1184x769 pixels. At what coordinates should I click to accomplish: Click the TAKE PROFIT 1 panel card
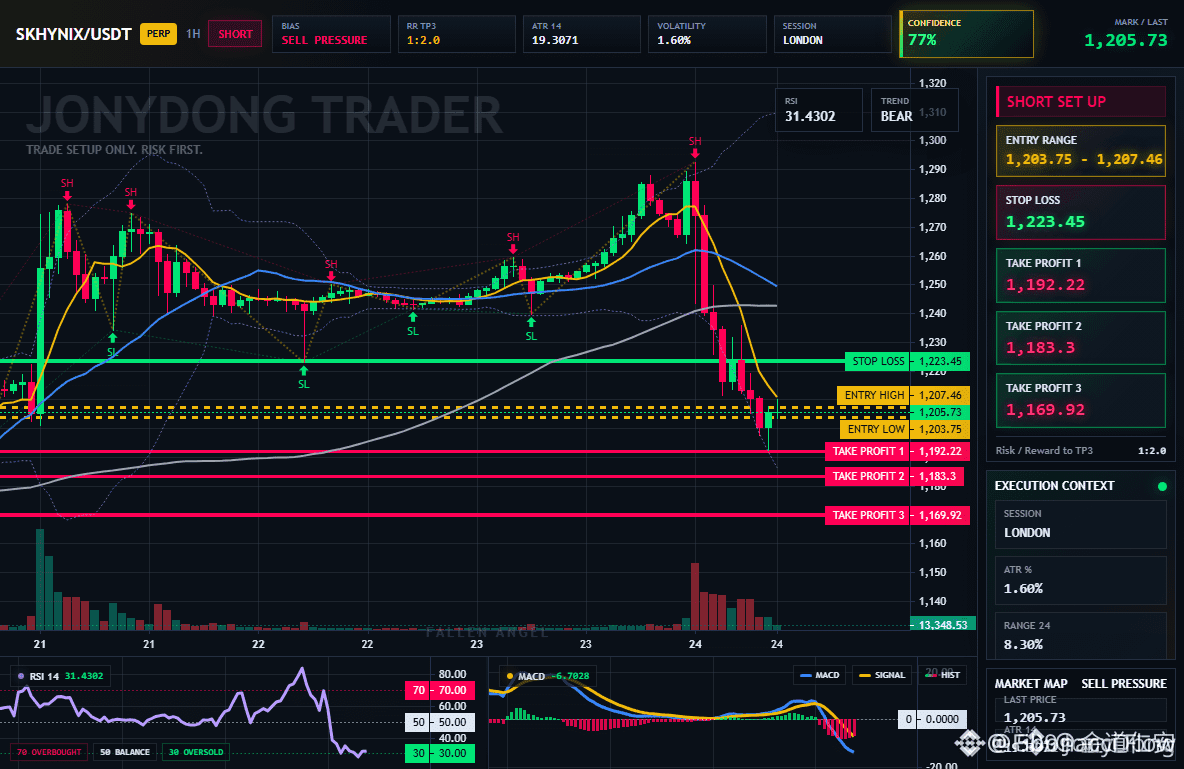pyautogui.click(x=1081, y=275)
